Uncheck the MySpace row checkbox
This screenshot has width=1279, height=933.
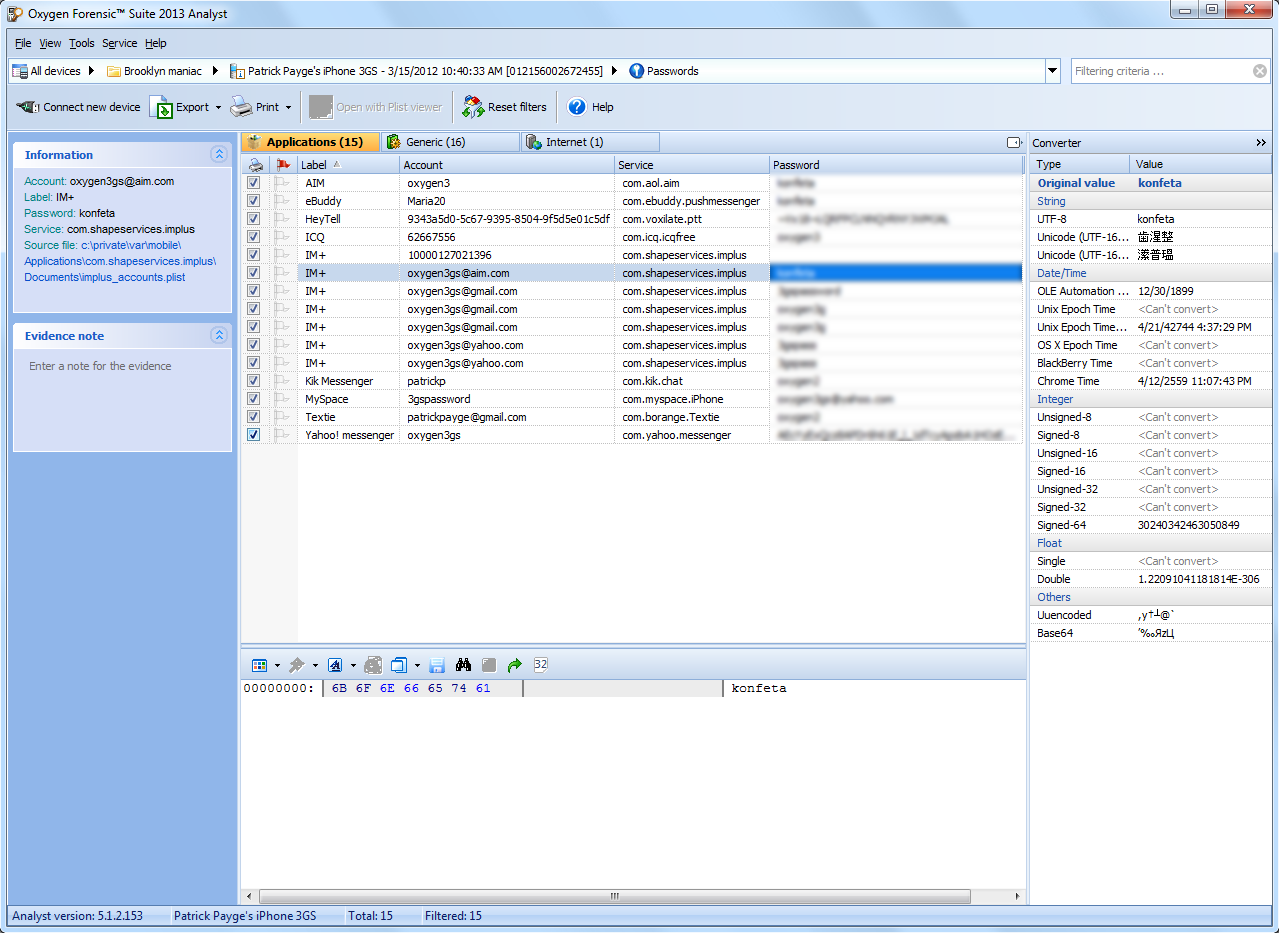254,399
